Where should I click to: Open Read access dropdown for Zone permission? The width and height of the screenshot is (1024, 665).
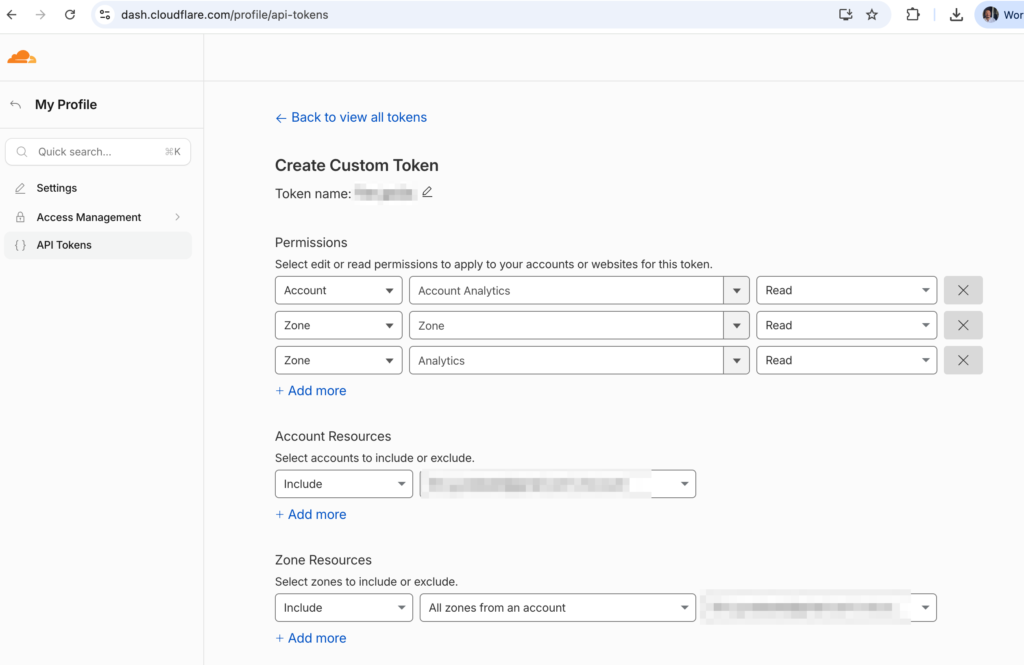coord(846,325)
